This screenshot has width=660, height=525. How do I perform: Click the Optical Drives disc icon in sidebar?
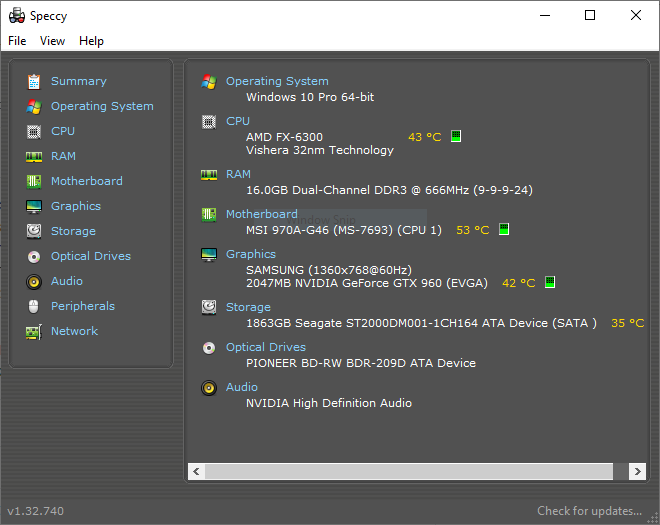pyautogui.click(x=34, y=256)
